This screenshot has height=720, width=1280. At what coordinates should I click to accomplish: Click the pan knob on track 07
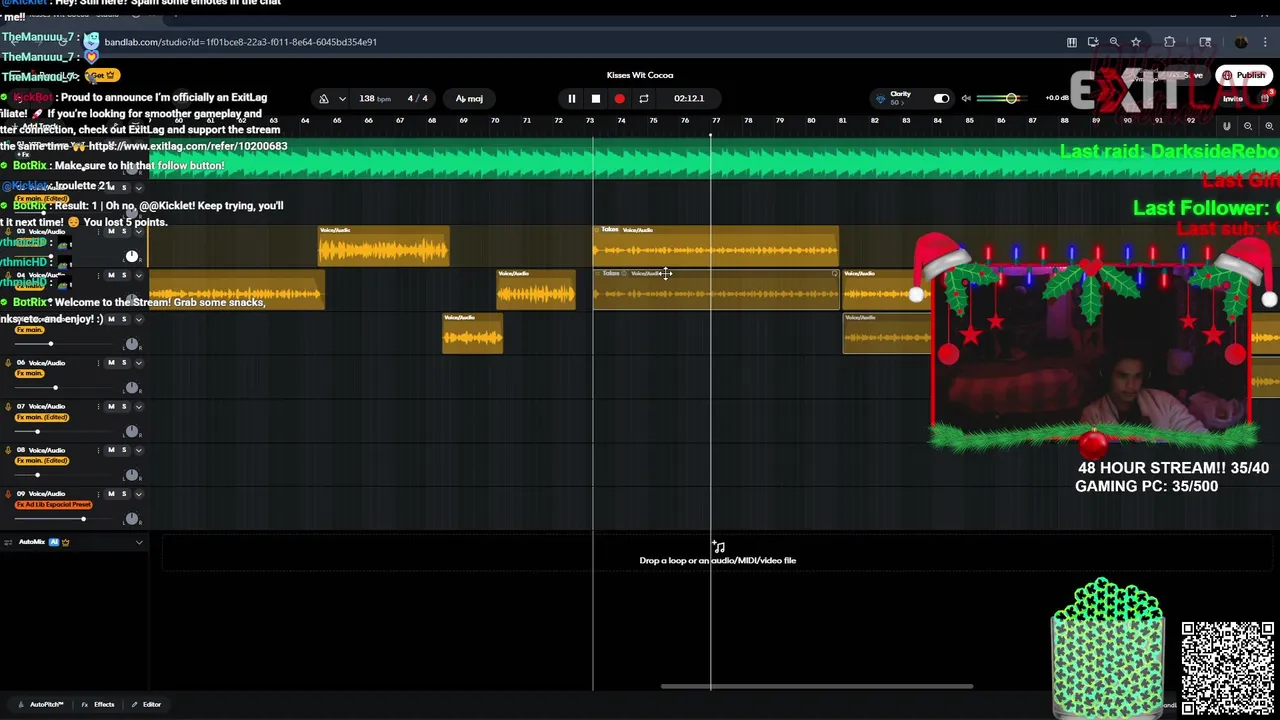(x=131, y=431)
